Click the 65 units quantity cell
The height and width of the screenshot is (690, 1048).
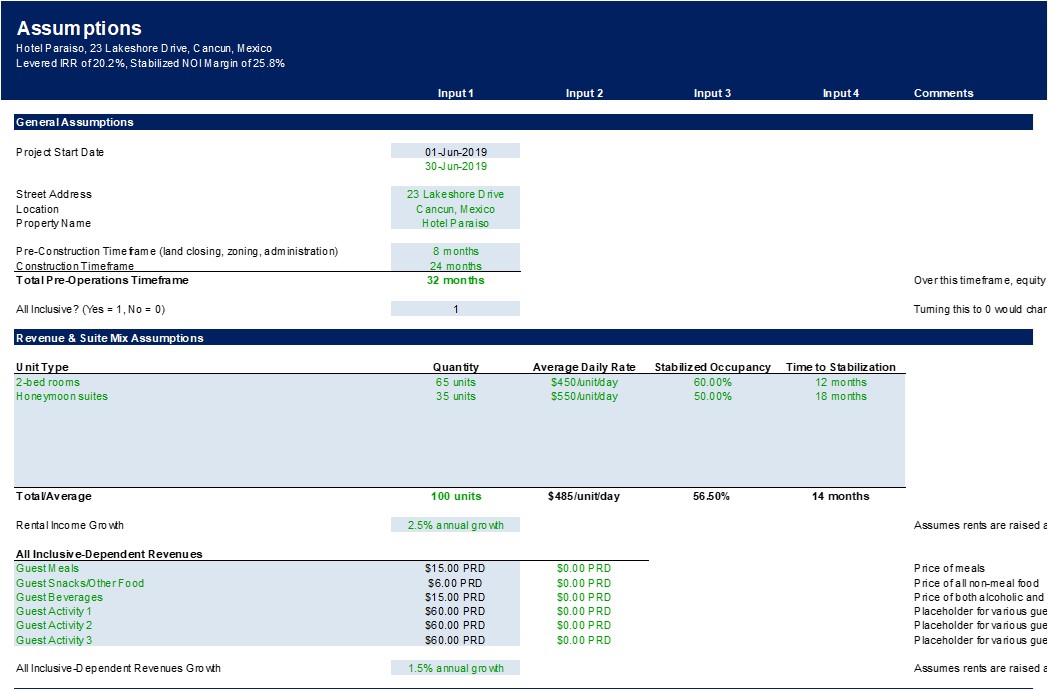(455, 382)
